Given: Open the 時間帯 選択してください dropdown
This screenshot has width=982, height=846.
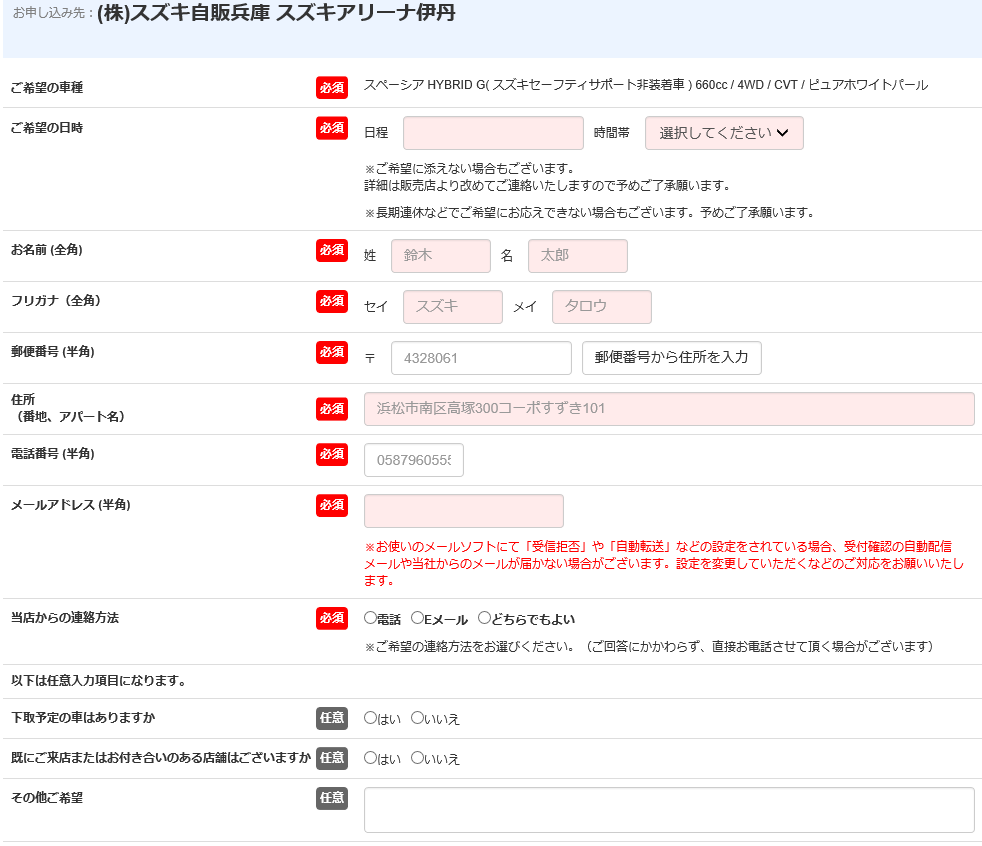Looking at the screenshot, I should point(724,133).
